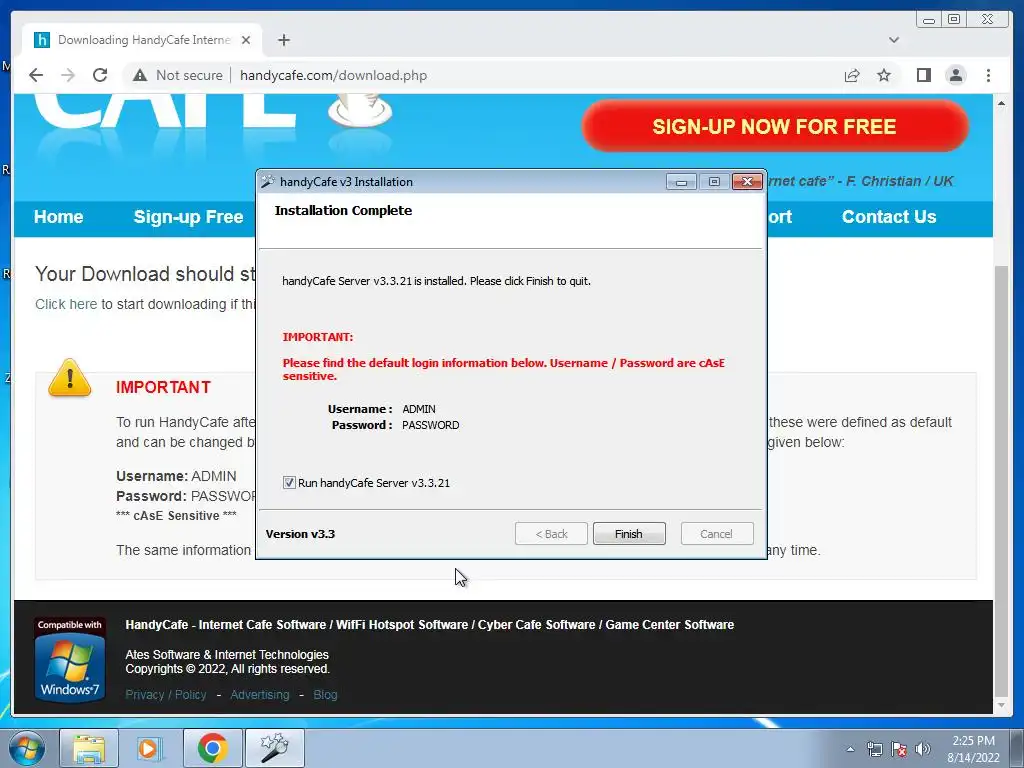1024x768 pixels.
Task: Minimize the handyCafe v3 Installation window
Action: pyautogui.click(x=681, y=182)
